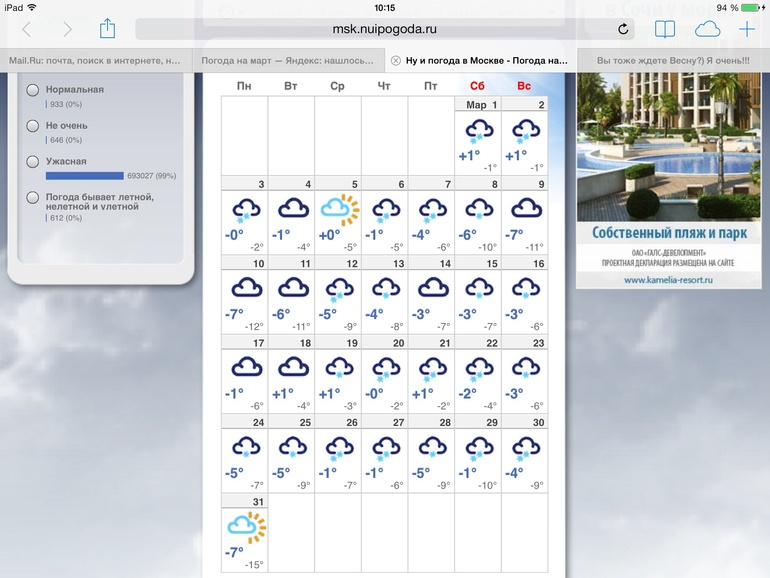This screenshot has width=770, height=578.
Task: Add a new tab with plus icon
Action: tap(747, 29)
